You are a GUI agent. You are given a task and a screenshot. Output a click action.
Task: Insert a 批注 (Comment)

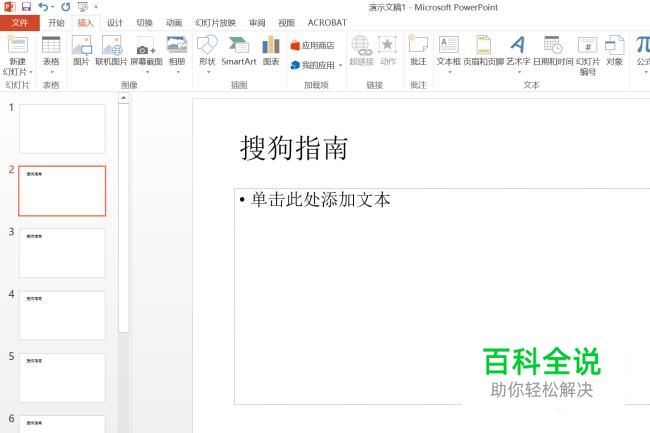[418, 50]
